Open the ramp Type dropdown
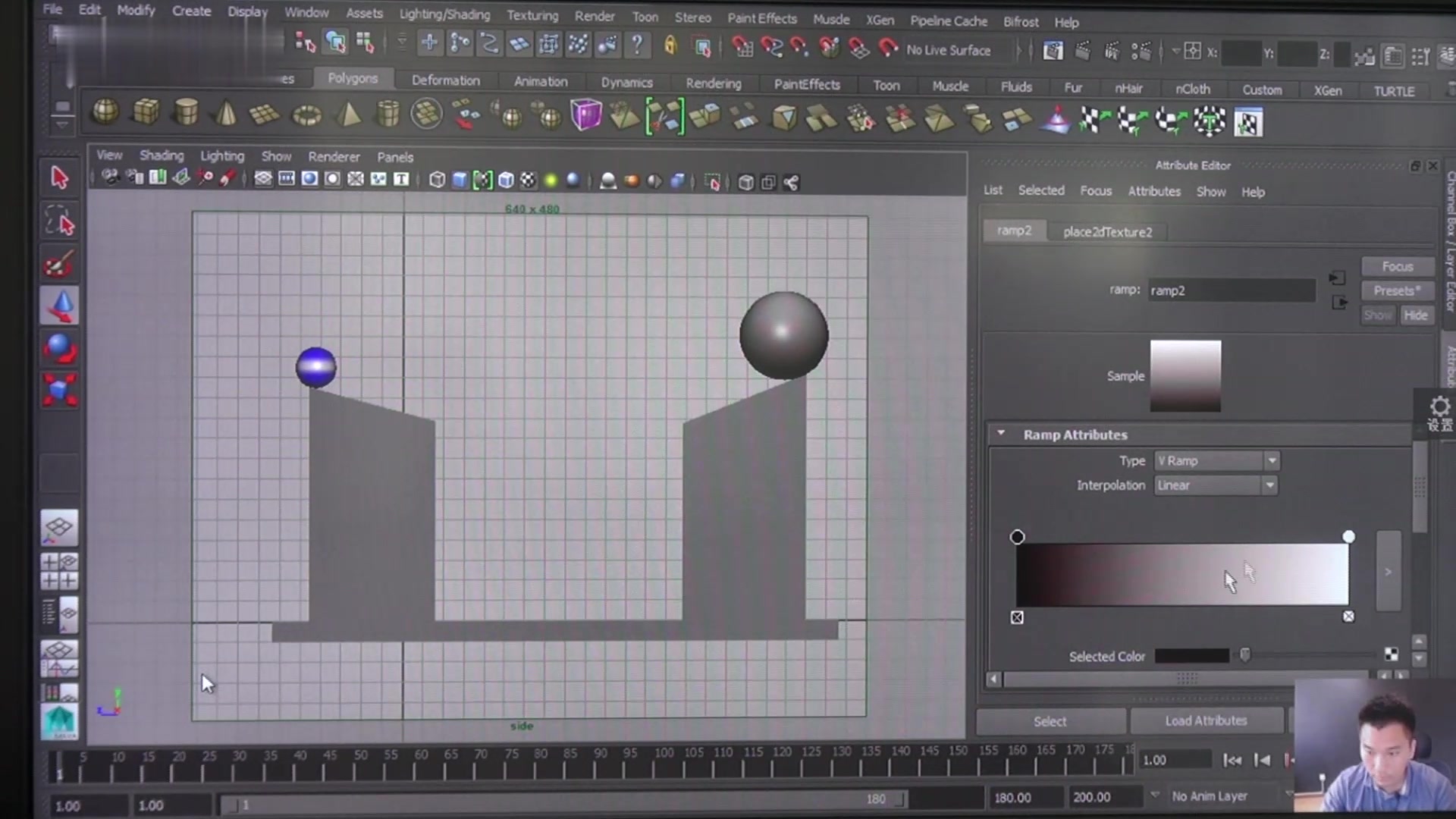Screen dimensions: 1456x819 click(1216, 460)
